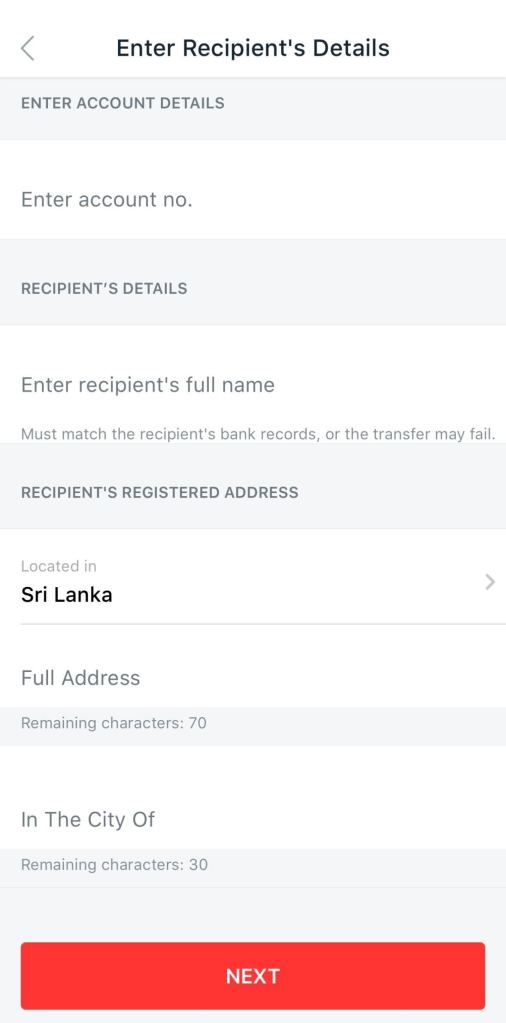The image size is (506, 1023).
Task: Open the Located in Sri Lanka row
Action: tap(253, 577)
